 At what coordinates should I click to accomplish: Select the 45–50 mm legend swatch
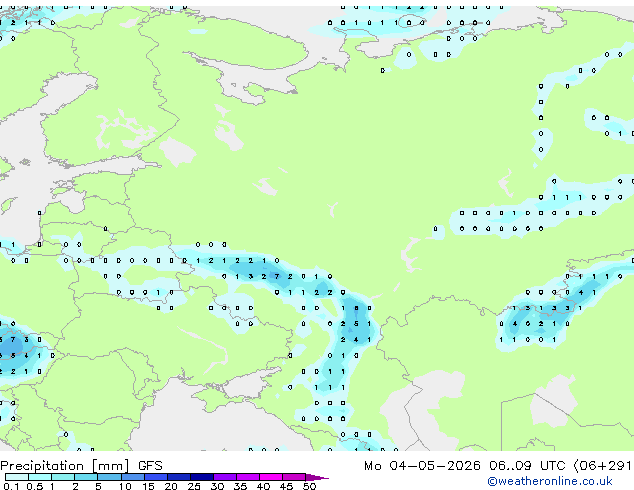click(x=294, y=477)
